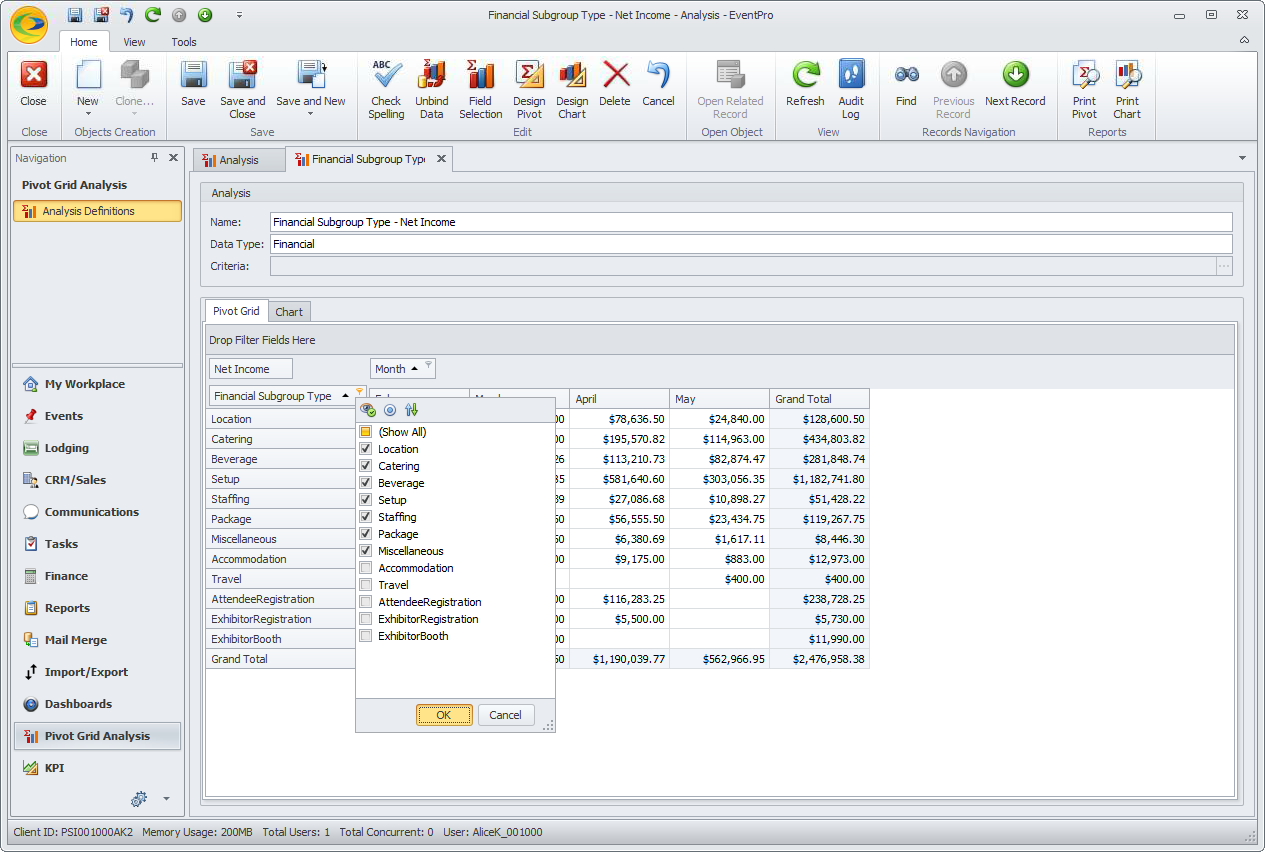Uncheck the Staffing filter checkbox
The height and width of the screenshot is (852, 1265).
(366, 517)
